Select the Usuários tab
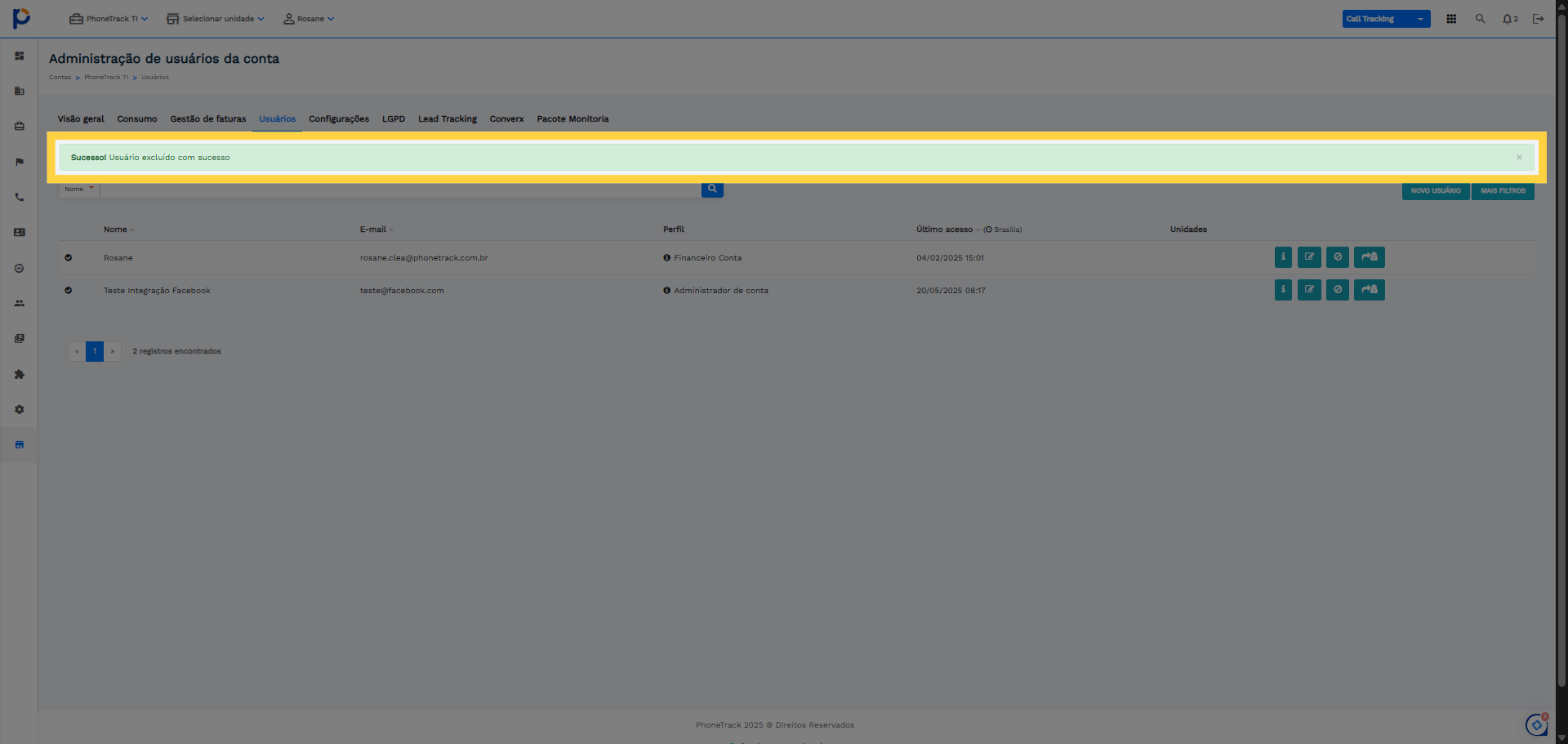1568x744 pixels. (x=278, y=119)
